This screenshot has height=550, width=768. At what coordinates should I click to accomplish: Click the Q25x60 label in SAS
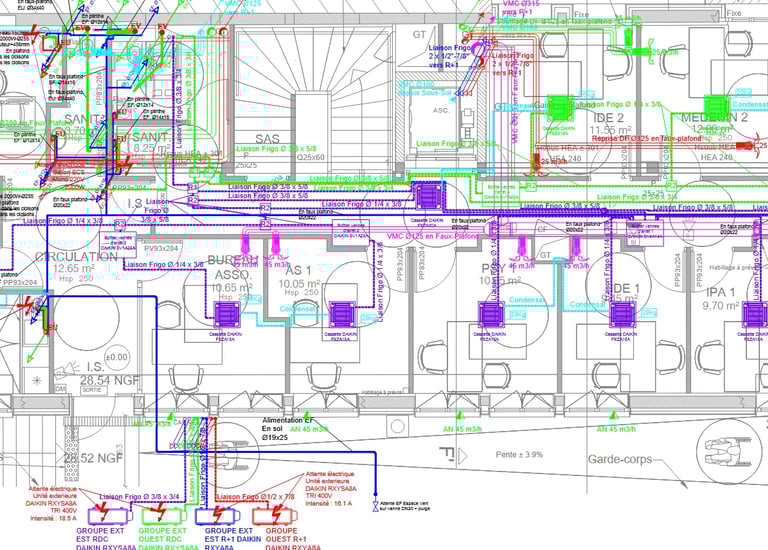click(x=311, y=158)
